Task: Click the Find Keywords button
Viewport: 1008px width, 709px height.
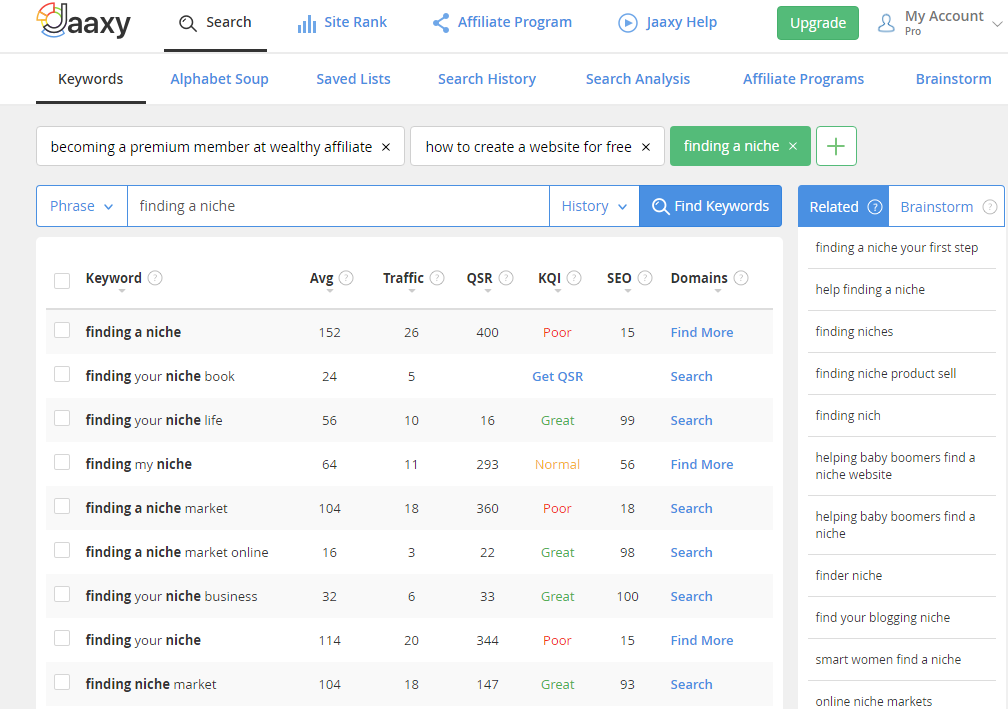Action: tap(710, 206)
